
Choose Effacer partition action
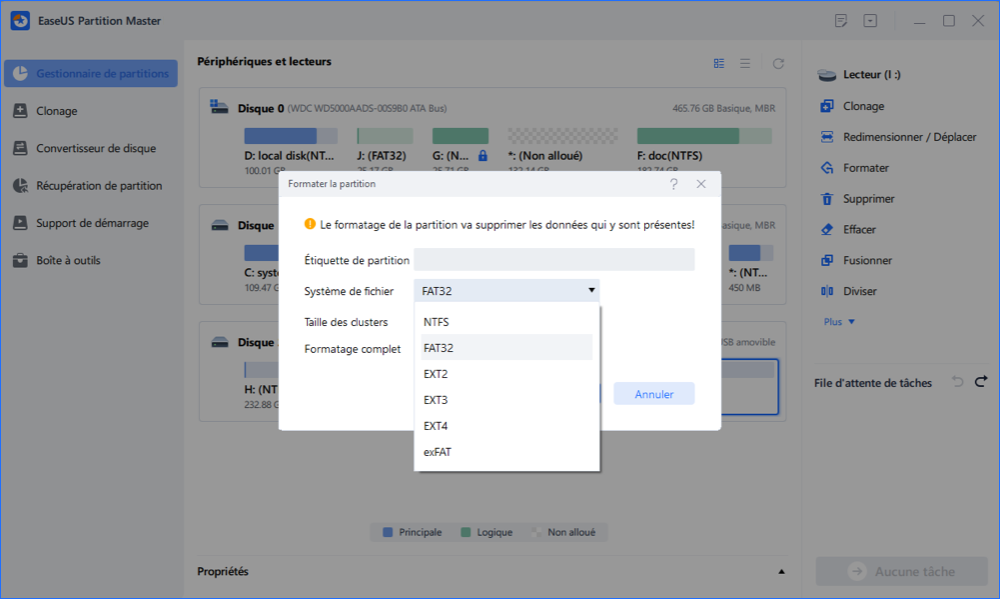[848, 229]
